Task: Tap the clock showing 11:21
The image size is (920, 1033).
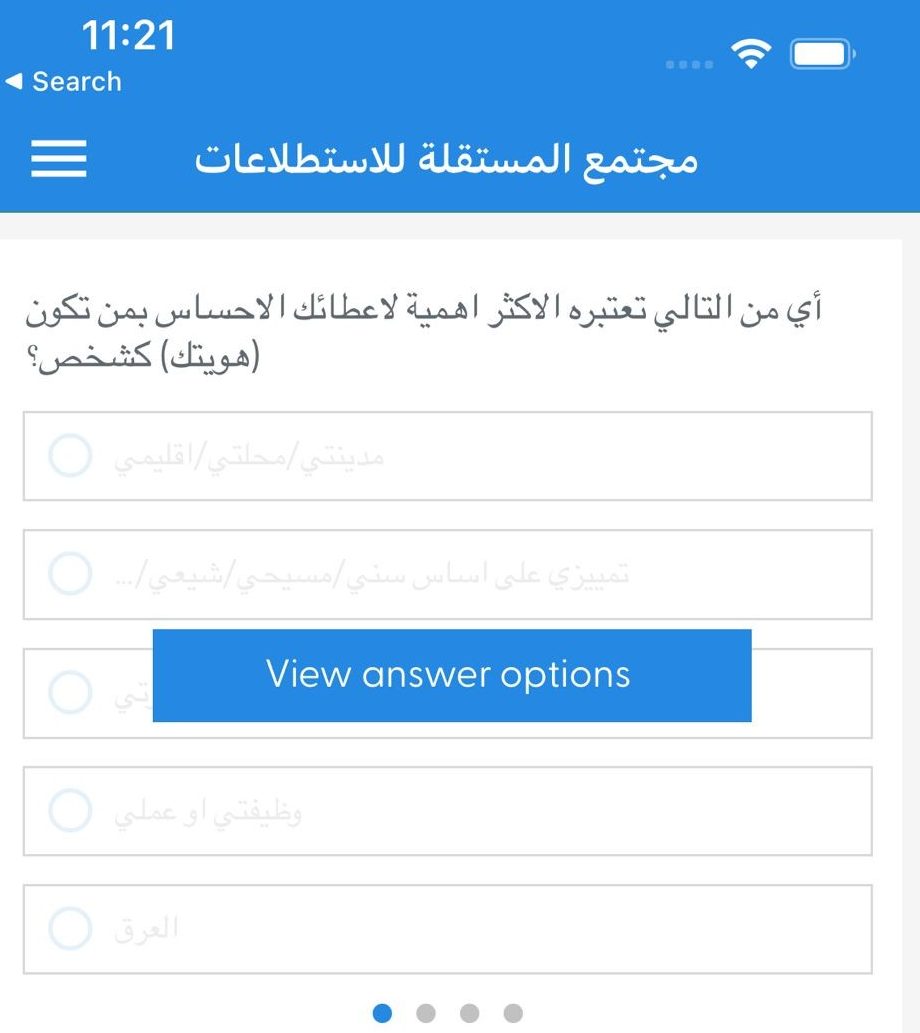Action: 129,36
